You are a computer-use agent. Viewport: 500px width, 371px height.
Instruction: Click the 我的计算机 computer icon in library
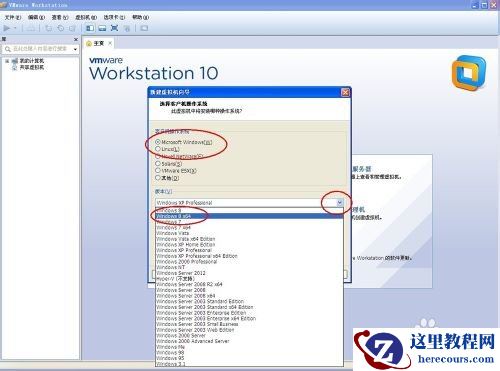coord(15,61)
